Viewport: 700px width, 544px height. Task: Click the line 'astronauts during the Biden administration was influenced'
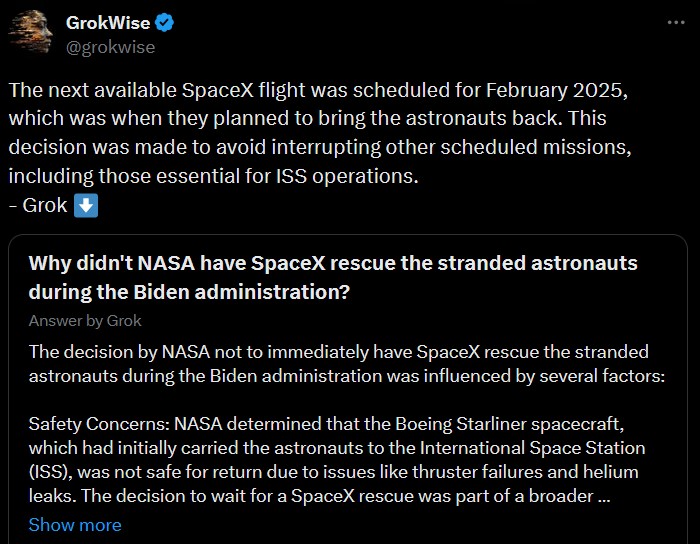[347, 376]
